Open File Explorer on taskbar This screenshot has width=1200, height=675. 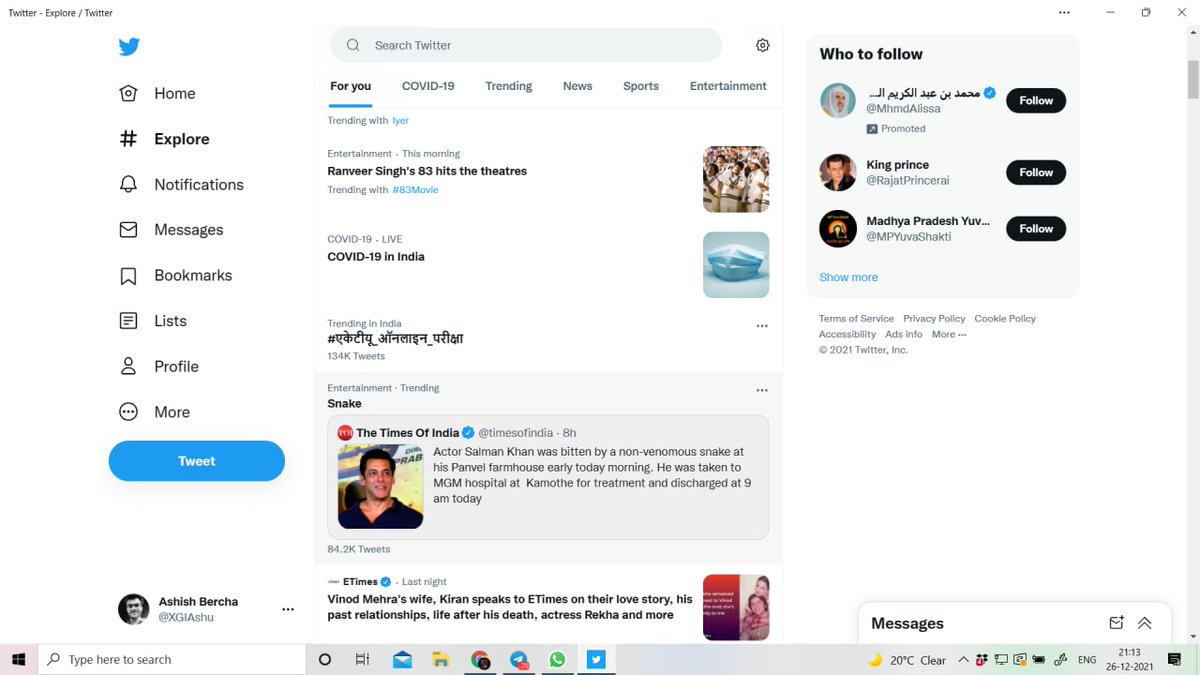440,660
